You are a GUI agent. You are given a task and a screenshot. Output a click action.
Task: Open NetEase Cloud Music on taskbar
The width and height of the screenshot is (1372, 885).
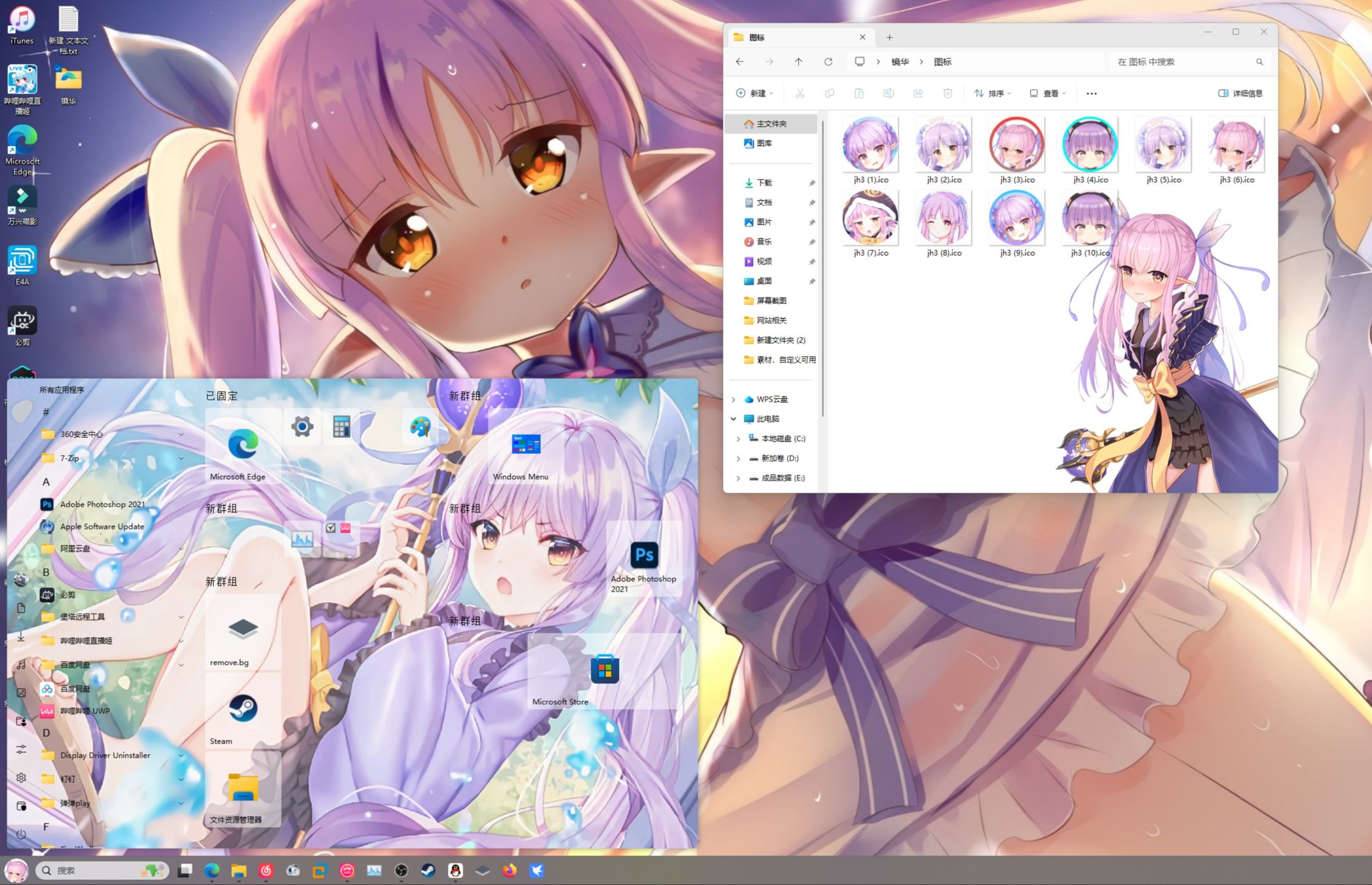[266, 870]
